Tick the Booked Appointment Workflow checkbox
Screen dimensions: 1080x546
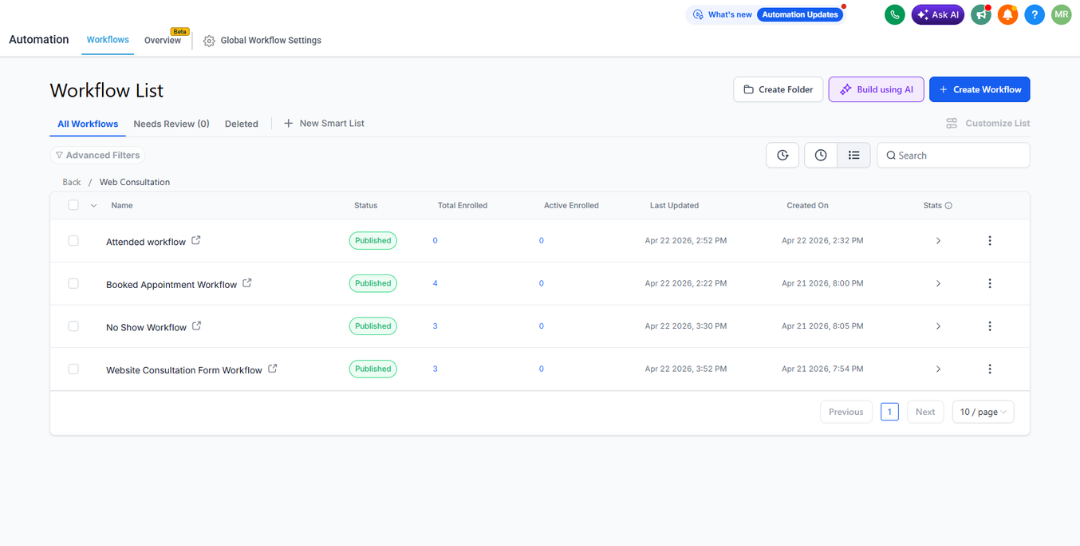pyautogui.click(x=74, y=283)
